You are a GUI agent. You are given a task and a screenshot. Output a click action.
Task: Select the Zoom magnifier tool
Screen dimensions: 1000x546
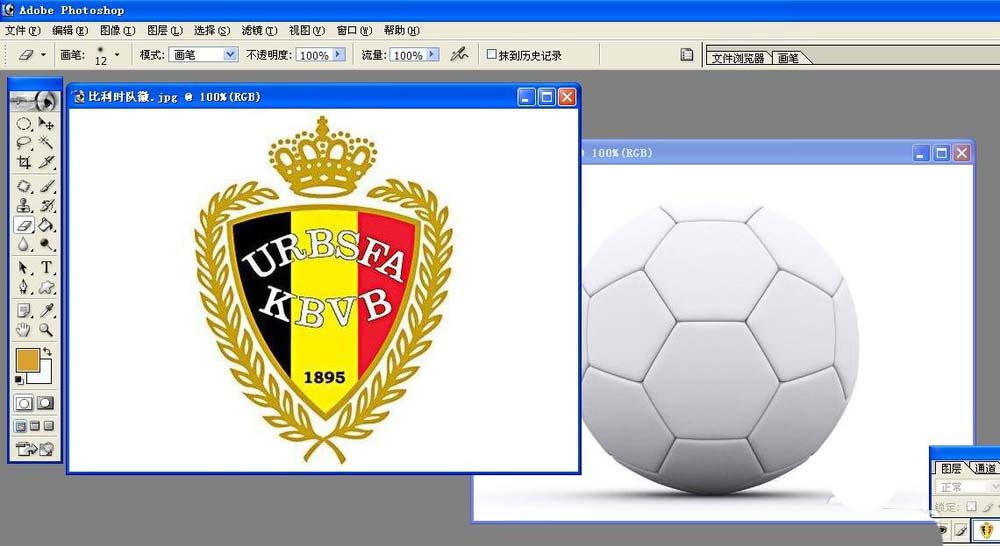click(x=46, y=330)
